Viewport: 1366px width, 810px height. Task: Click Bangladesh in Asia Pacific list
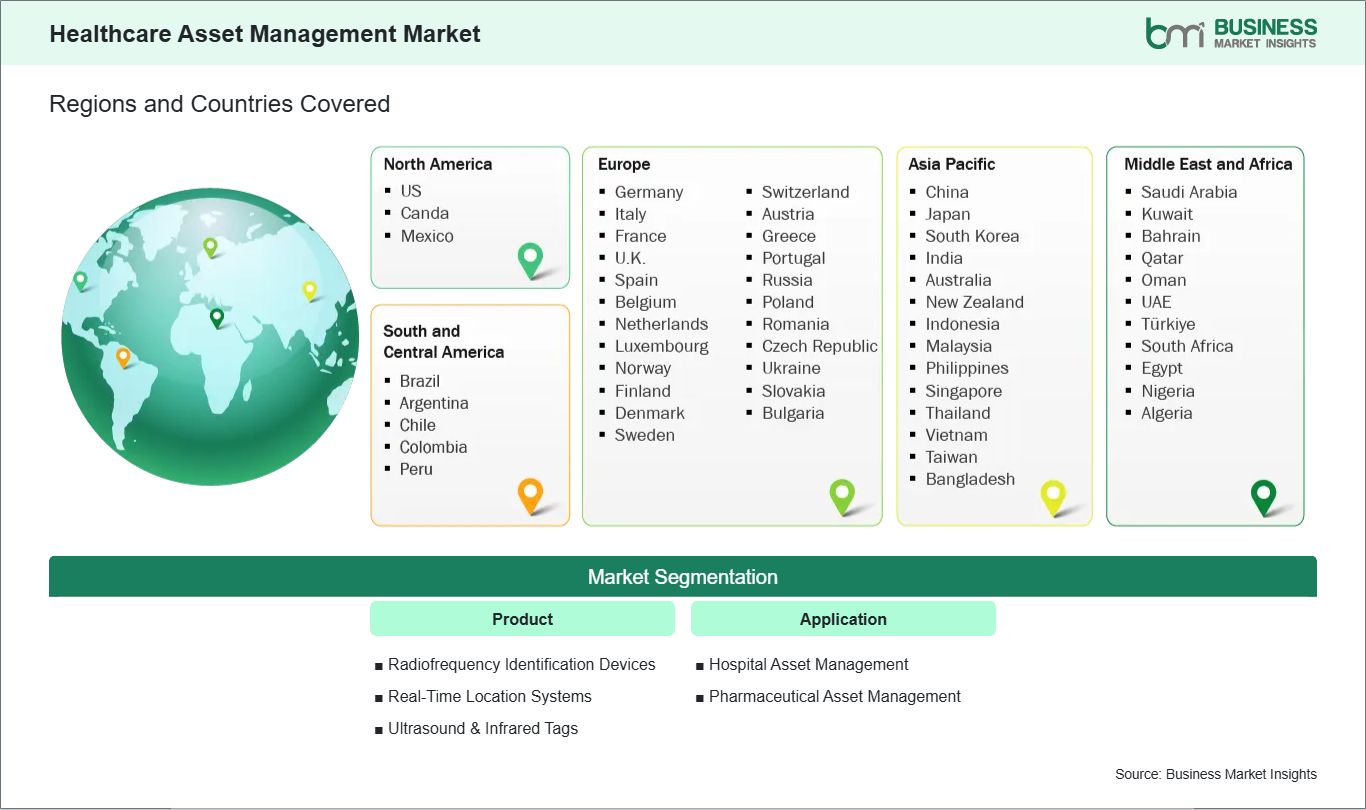point(970,479)
